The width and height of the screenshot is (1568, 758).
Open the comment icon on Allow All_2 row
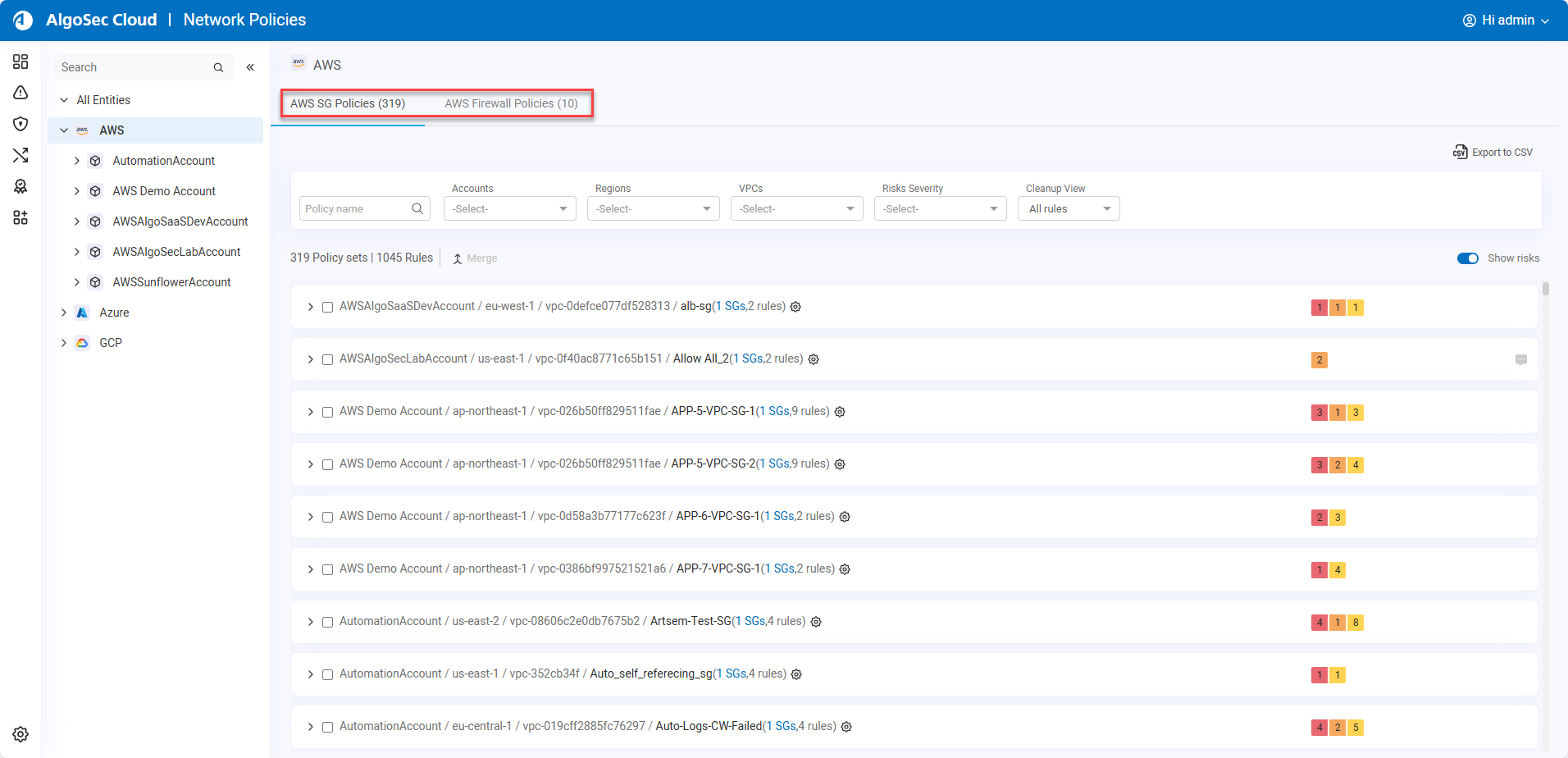1521,359
